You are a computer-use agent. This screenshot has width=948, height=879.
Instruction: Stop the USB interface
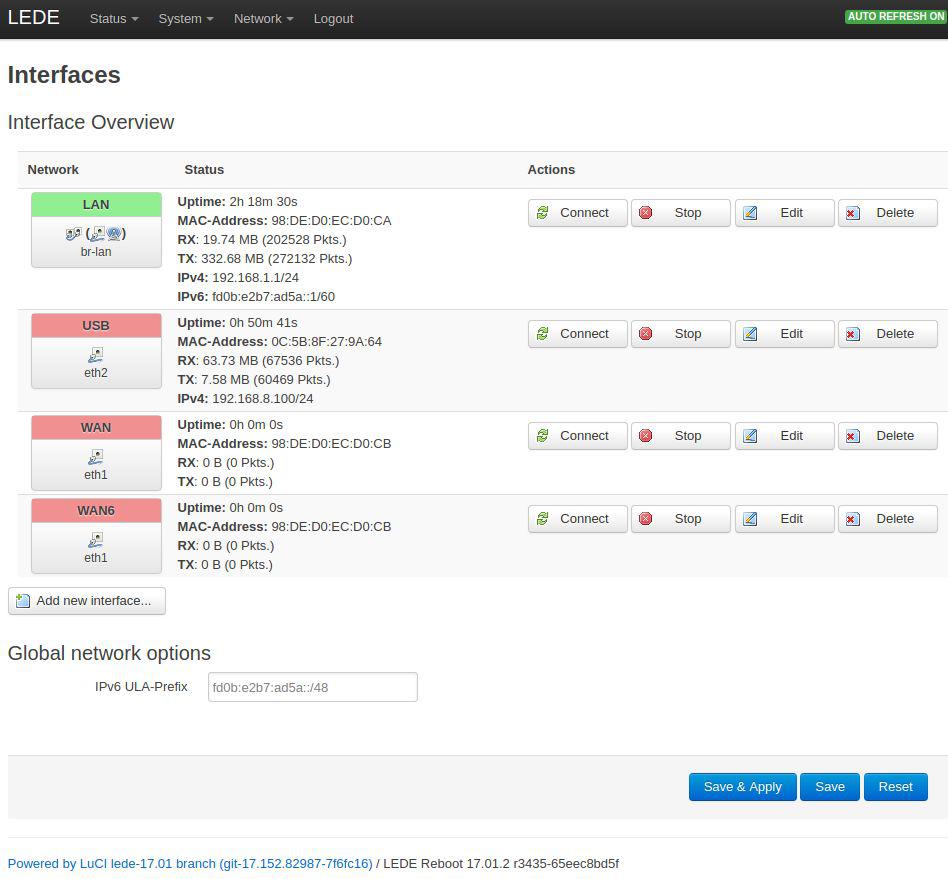coord(681,334)
